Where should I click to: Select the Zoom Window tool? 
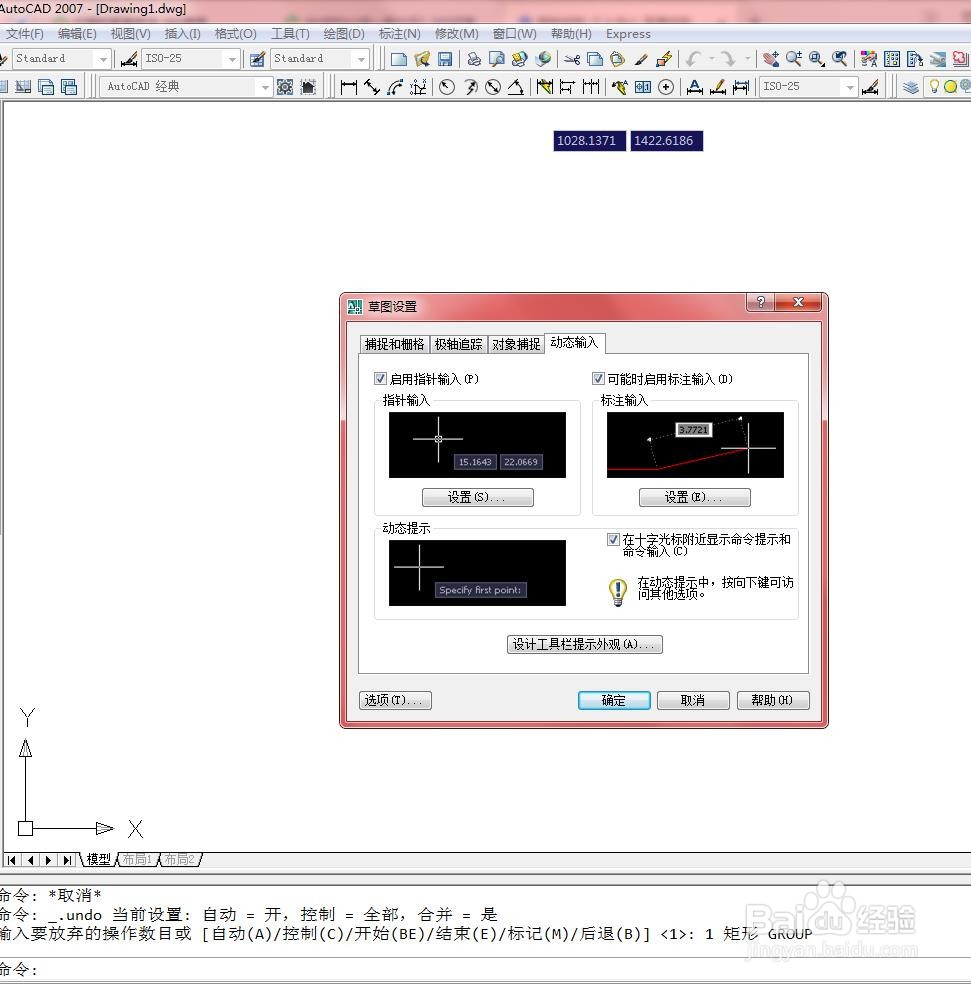(x=816, y=59)
